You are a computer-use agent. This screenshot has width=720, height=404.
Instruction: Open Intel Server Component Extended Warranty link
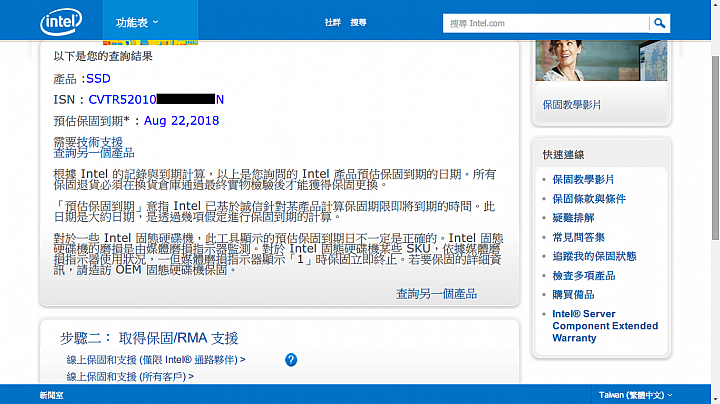pyautogui.click(x=605, y=326)
